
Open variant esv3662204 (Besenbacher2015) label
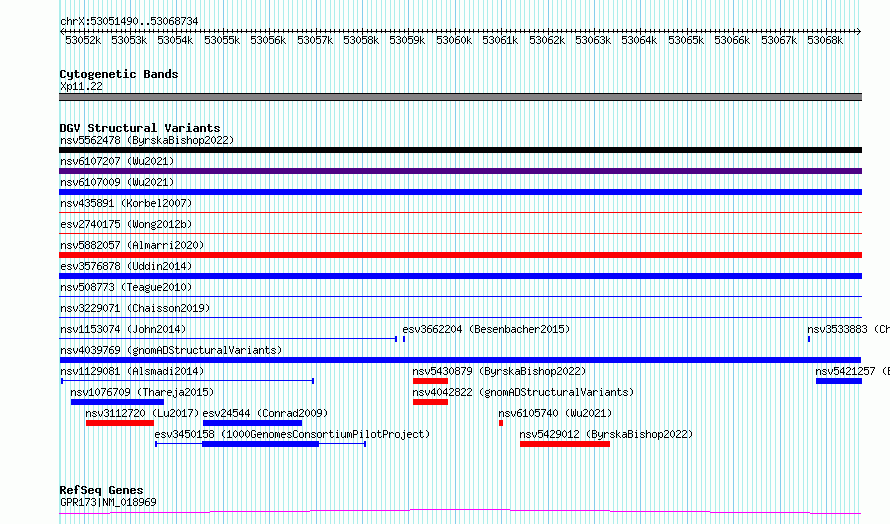(486, 329)
